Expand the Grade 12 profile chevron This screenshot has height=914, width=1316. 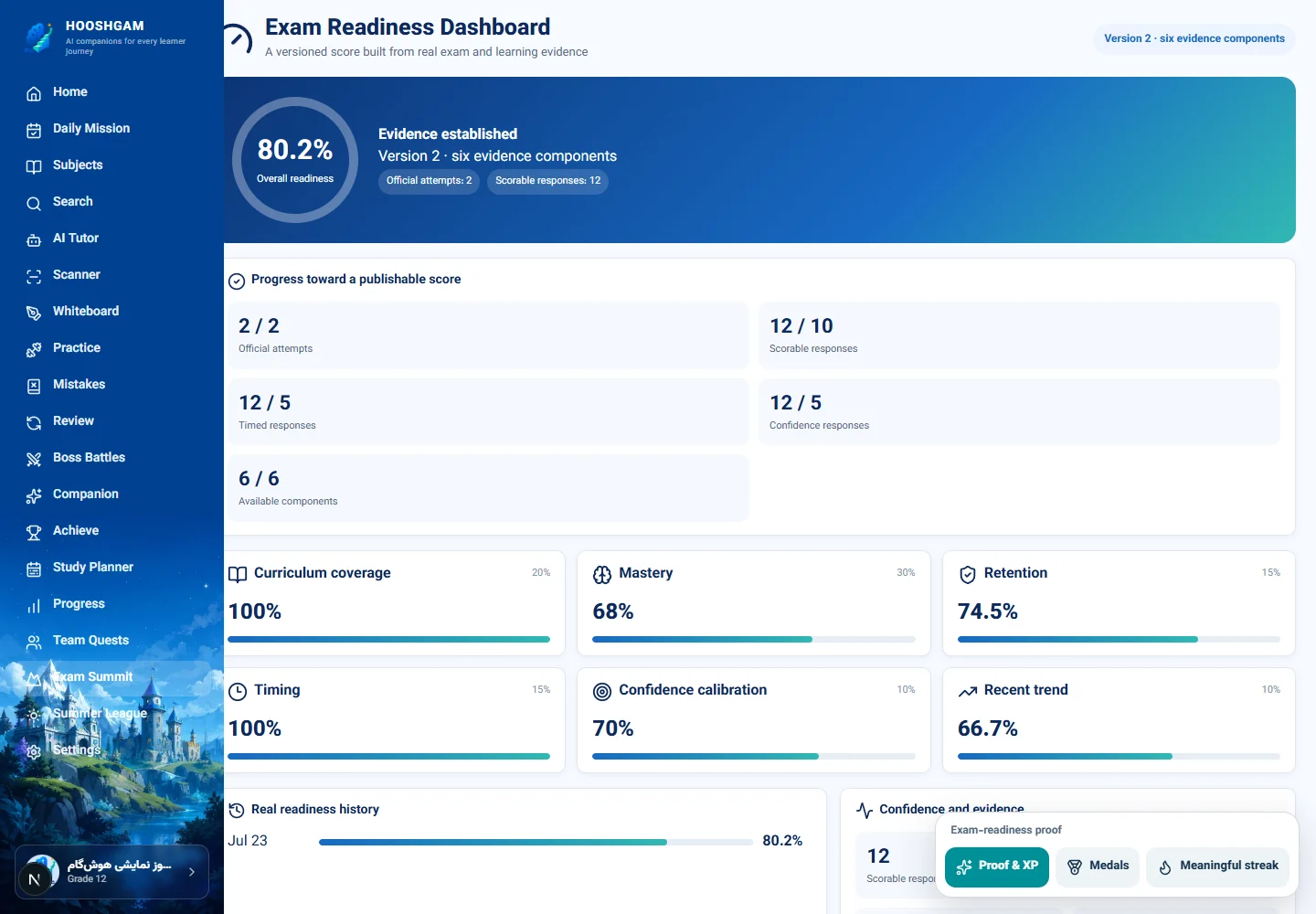[x=192, y=872]
